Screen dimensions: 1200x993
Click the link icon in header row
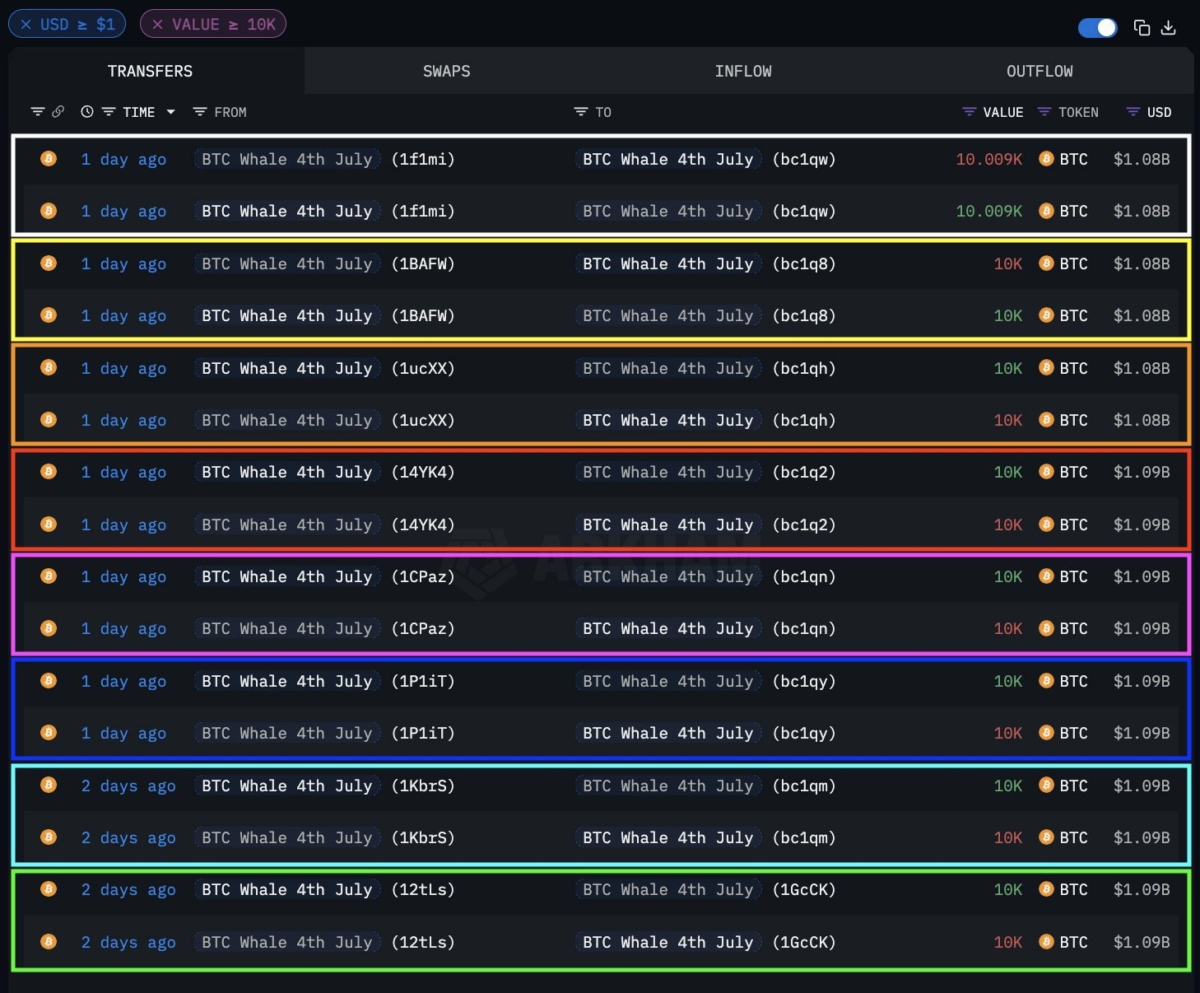(58, 112)
